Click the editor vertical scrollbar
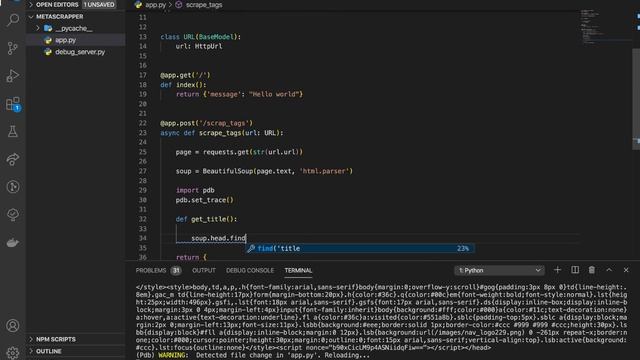Viewport: 640px width, 360px height. [636, 99]
